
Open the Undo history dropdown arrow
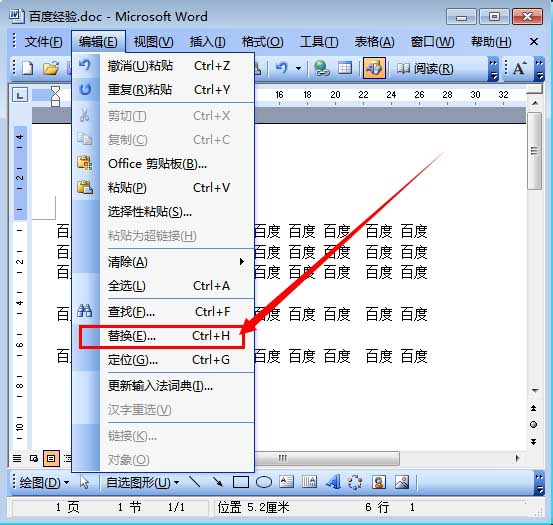pos(298,68)
